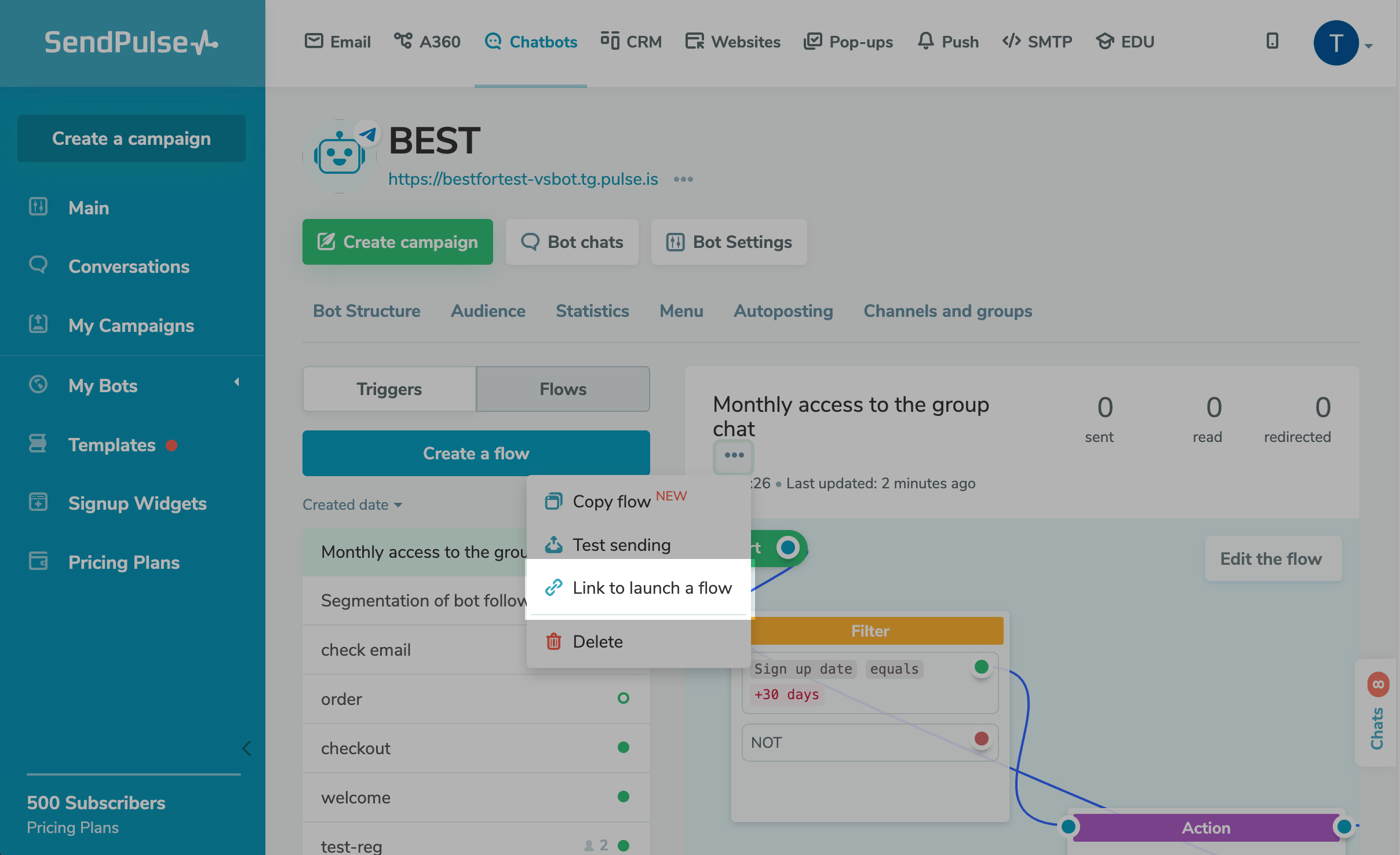Open the Conversations sidebar section

click(x=129, y=266)
